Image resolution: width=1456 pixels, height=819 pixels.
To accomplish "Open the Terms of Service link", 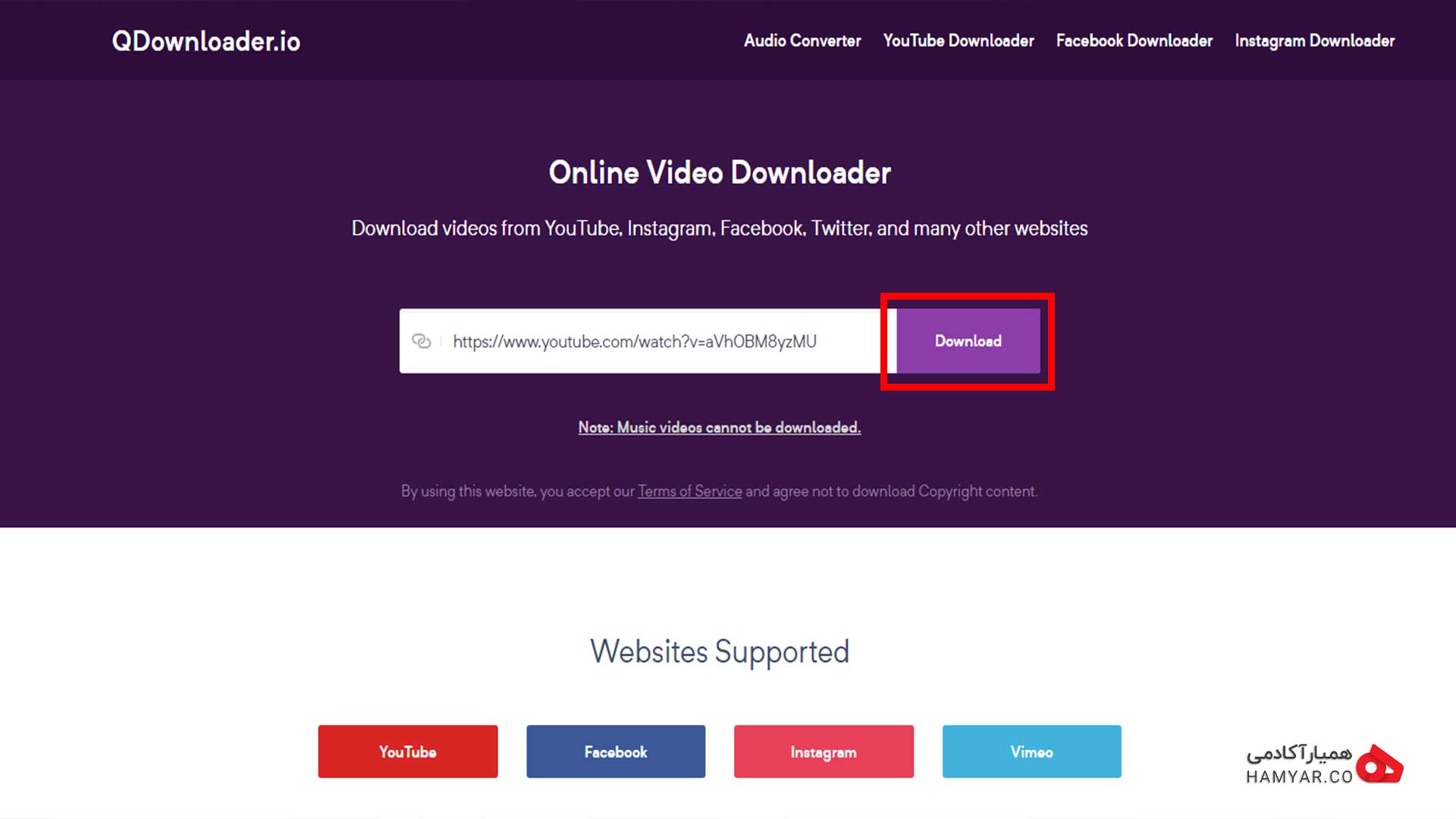I will point(690,491).
